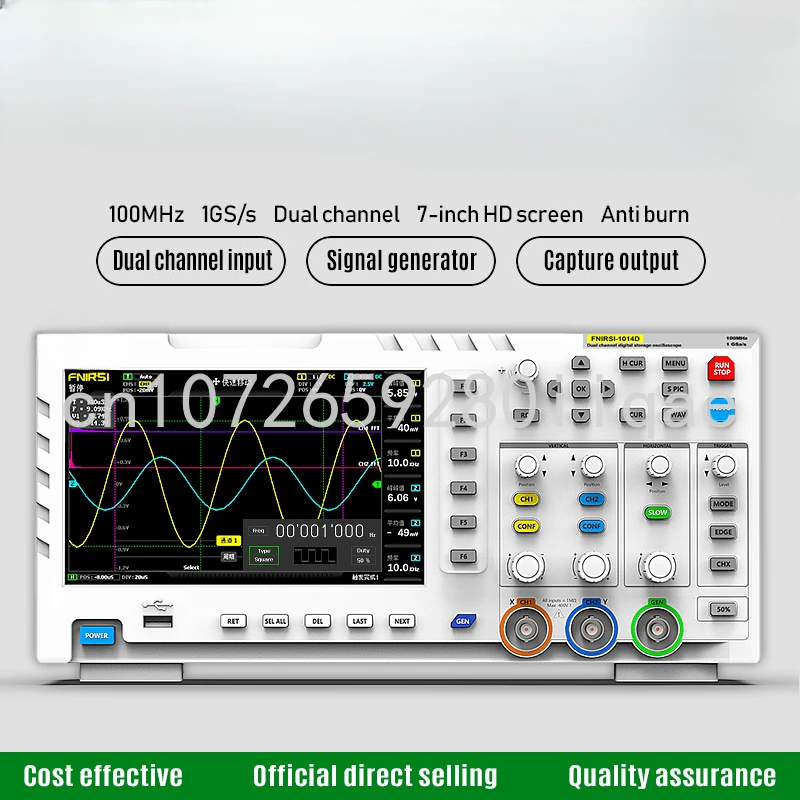Click the large horizontal timebase knob
The image size is (800, 800).
pyautogui.click(x=658, y=566)
